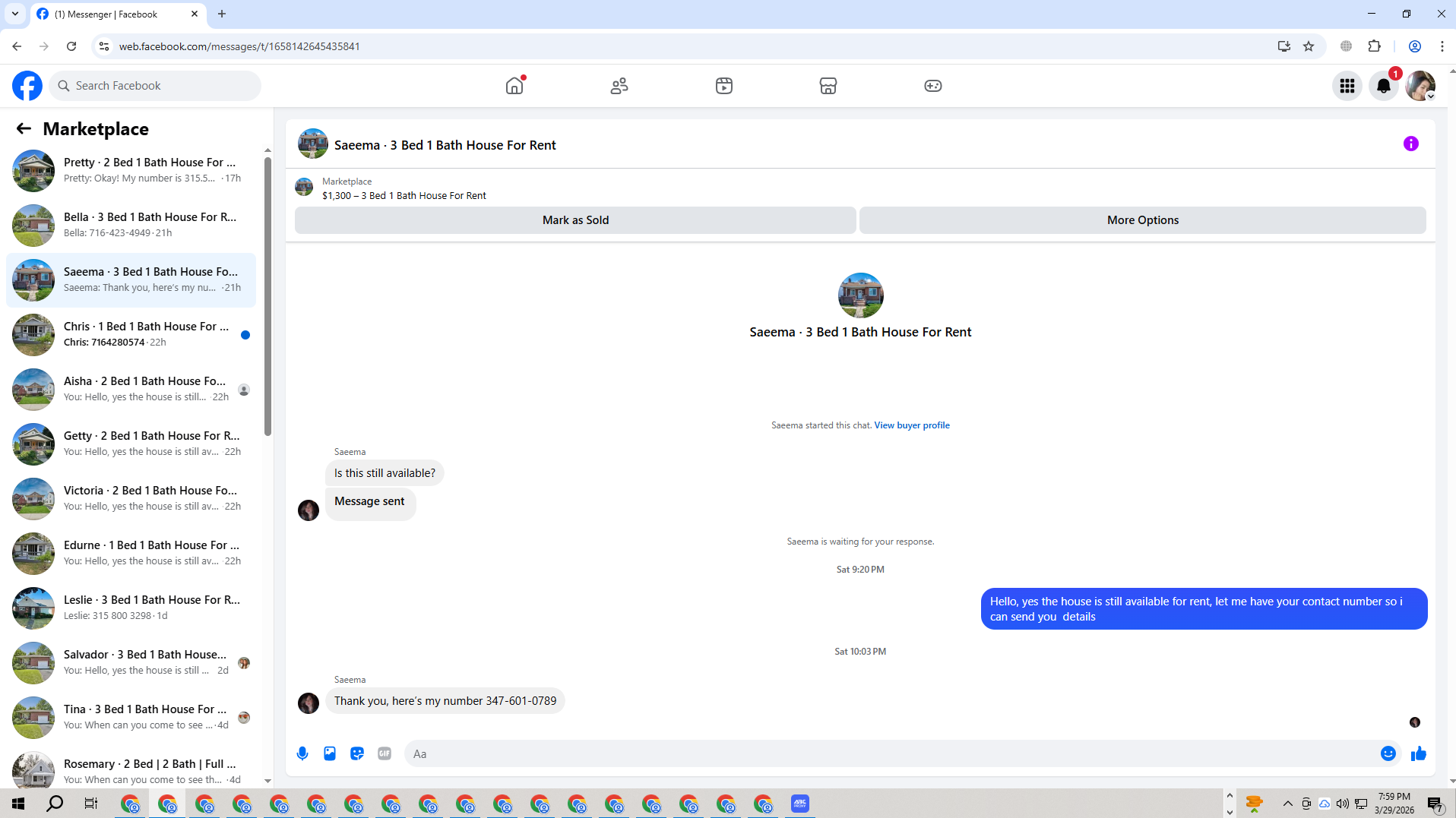The height and width of the screenshot is (818, 1456).
Task: Open Salvador's 3 Bed 1 Bath conversation
Action: 131,663
